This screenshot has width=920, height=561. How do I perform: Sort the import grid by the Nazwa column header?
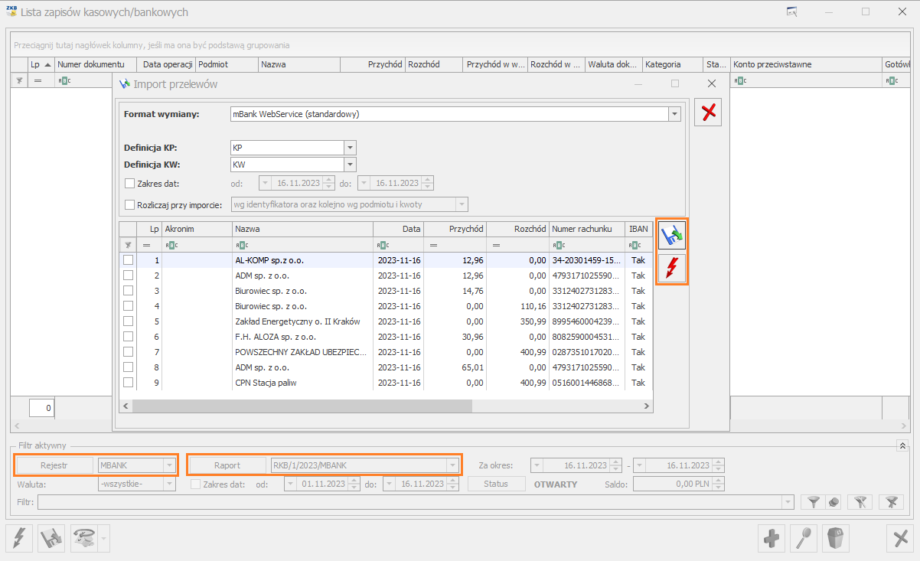pos(302,229)
